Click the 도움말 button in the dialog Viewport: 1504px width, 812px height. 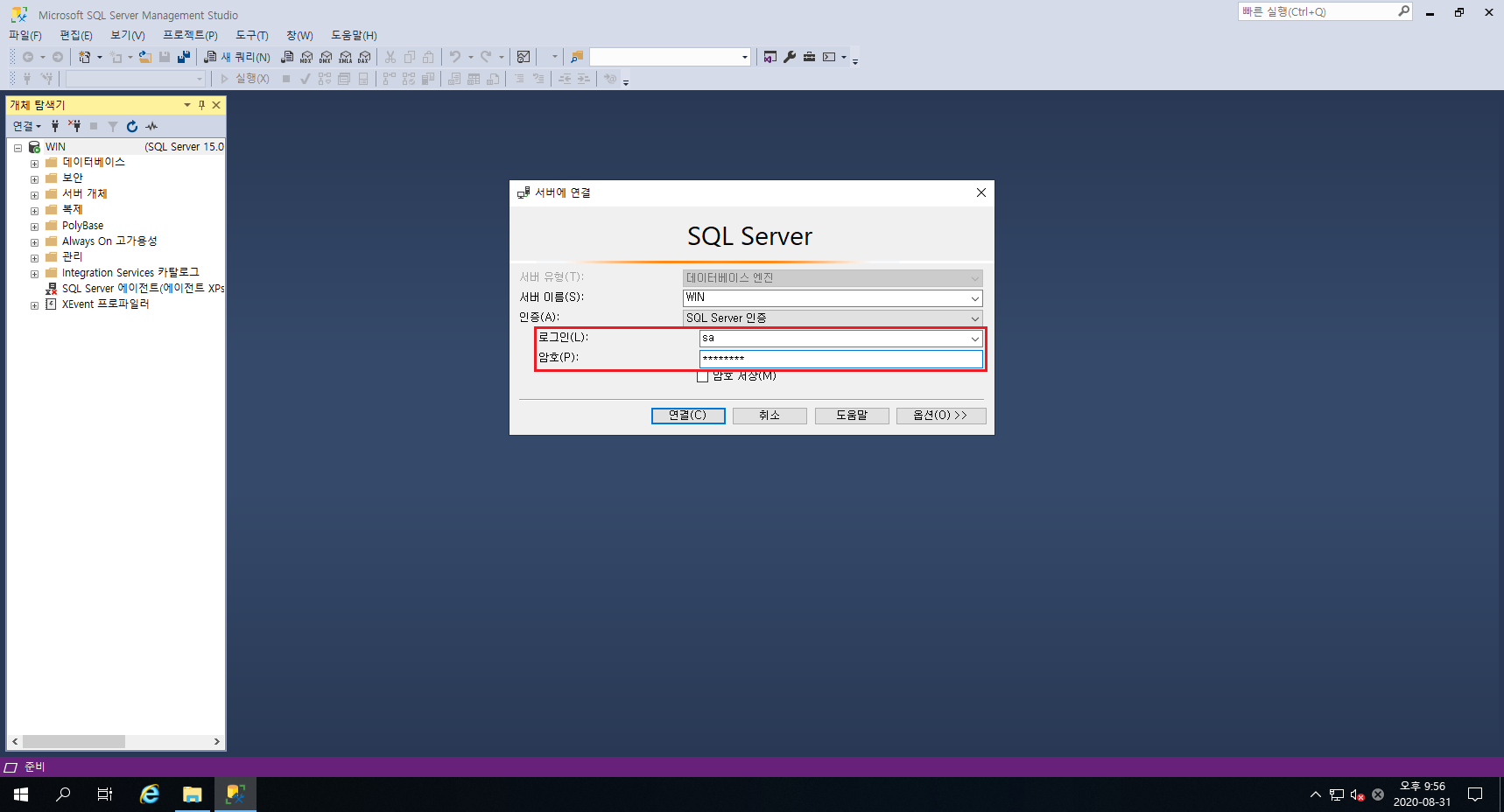852,416
